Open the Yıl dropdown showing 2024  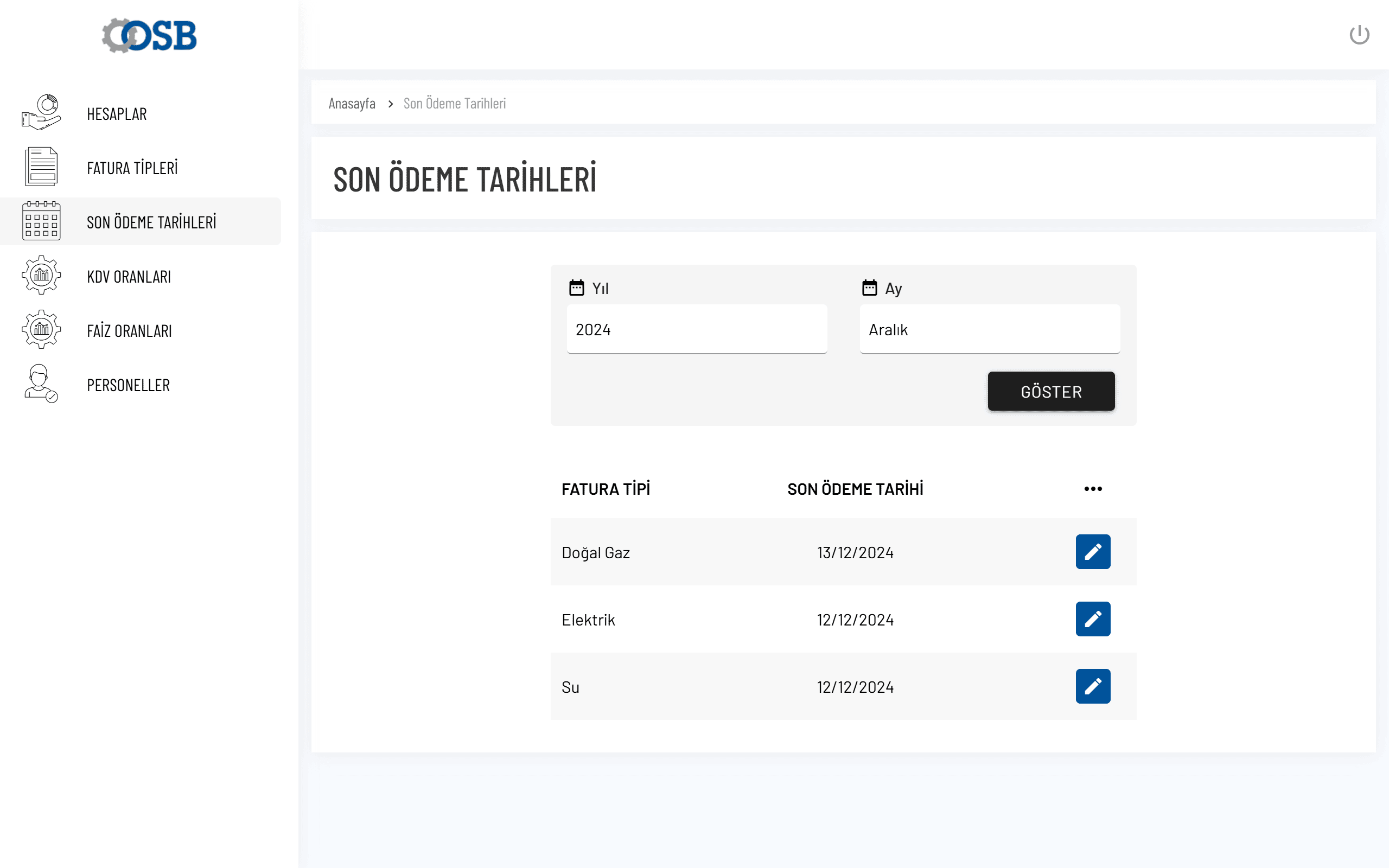(x=696, y=329)
